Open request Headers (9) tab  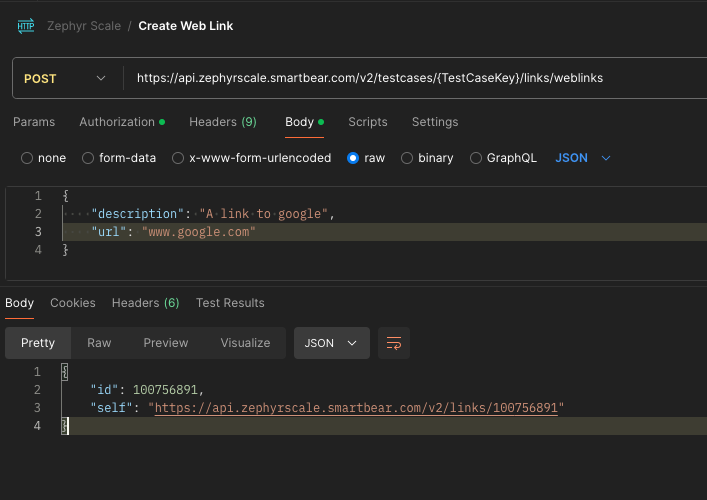point(222,122)
